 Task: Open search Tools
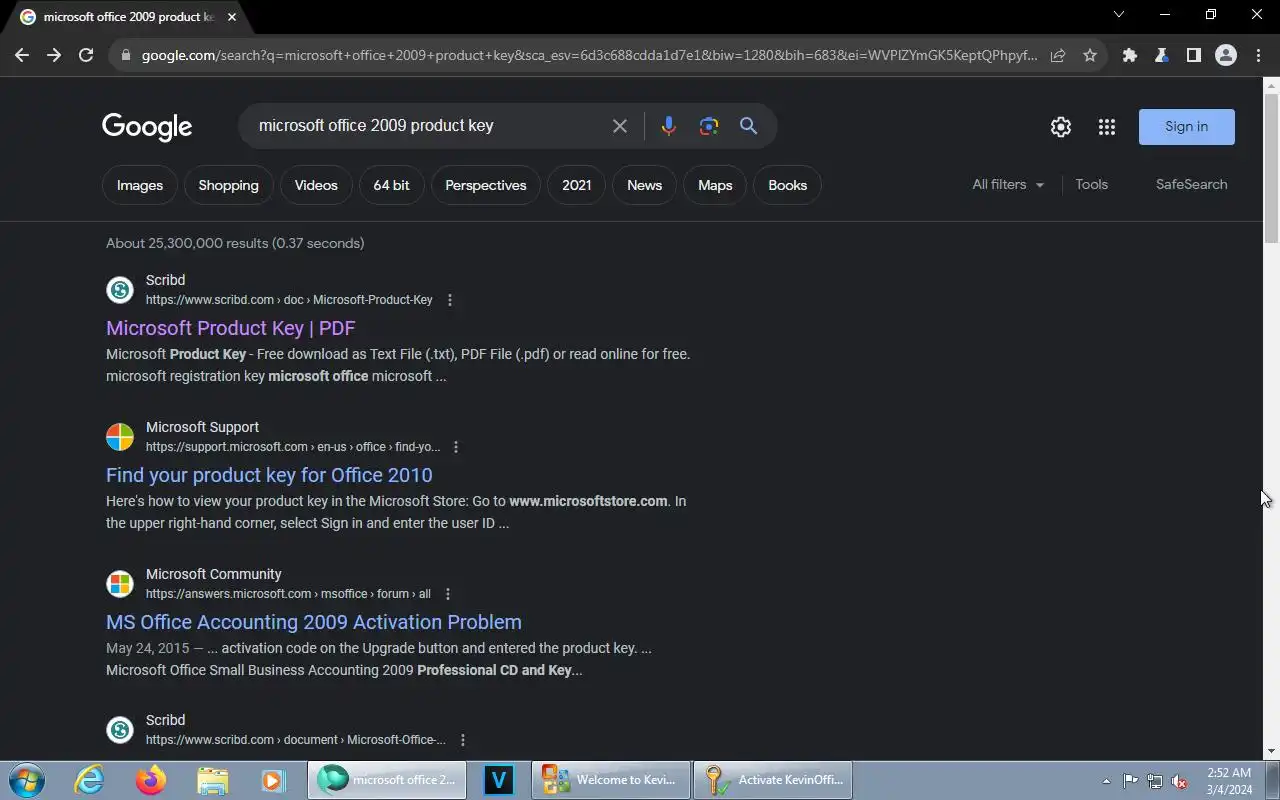point(1091,185)
